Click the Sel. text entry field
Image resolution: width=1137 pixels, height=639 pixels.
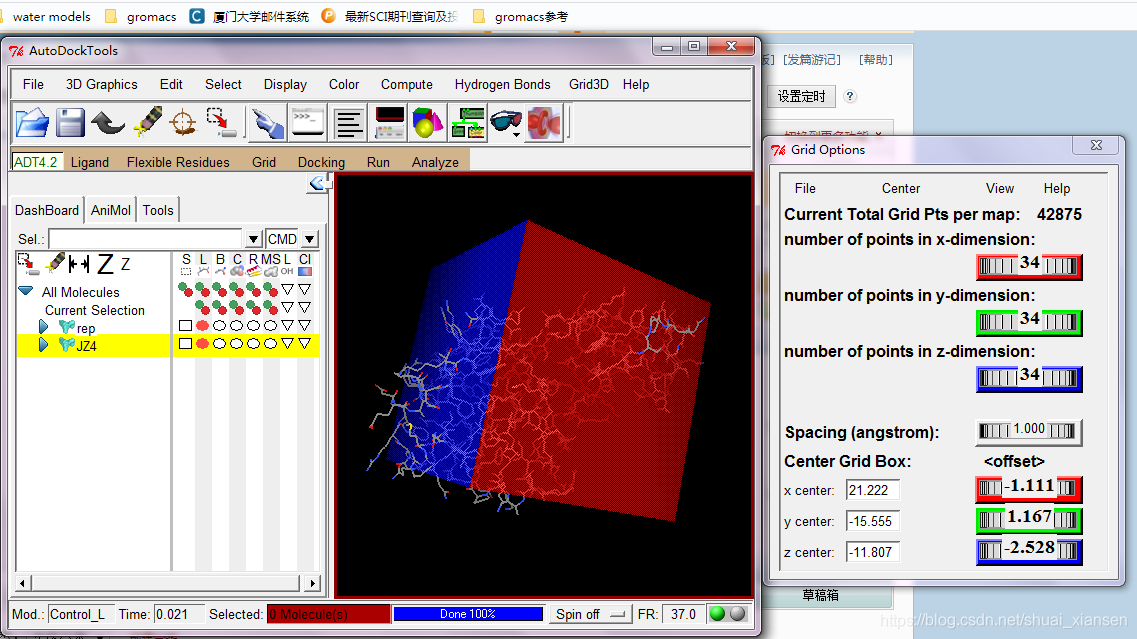(145, 239)
